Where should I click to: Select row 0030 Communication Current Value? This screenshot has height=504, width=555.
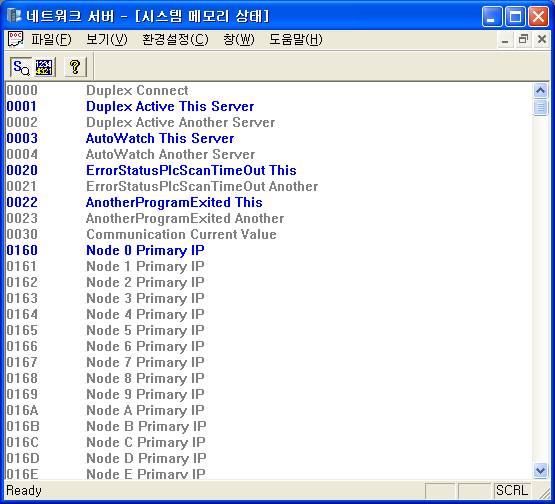click(269, 234)
